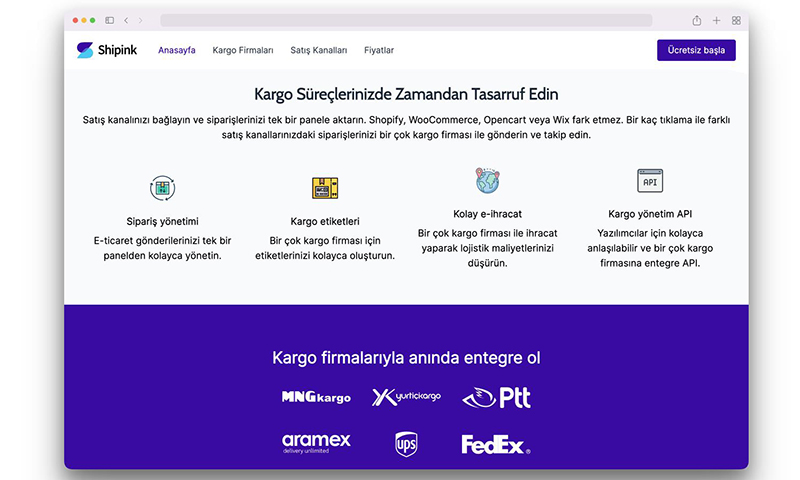The width and height of the screenshot is (800, 480).
Task: Click the Yazılımcılar için kolayca anlaşılabilir description
Action: point(650,248)
